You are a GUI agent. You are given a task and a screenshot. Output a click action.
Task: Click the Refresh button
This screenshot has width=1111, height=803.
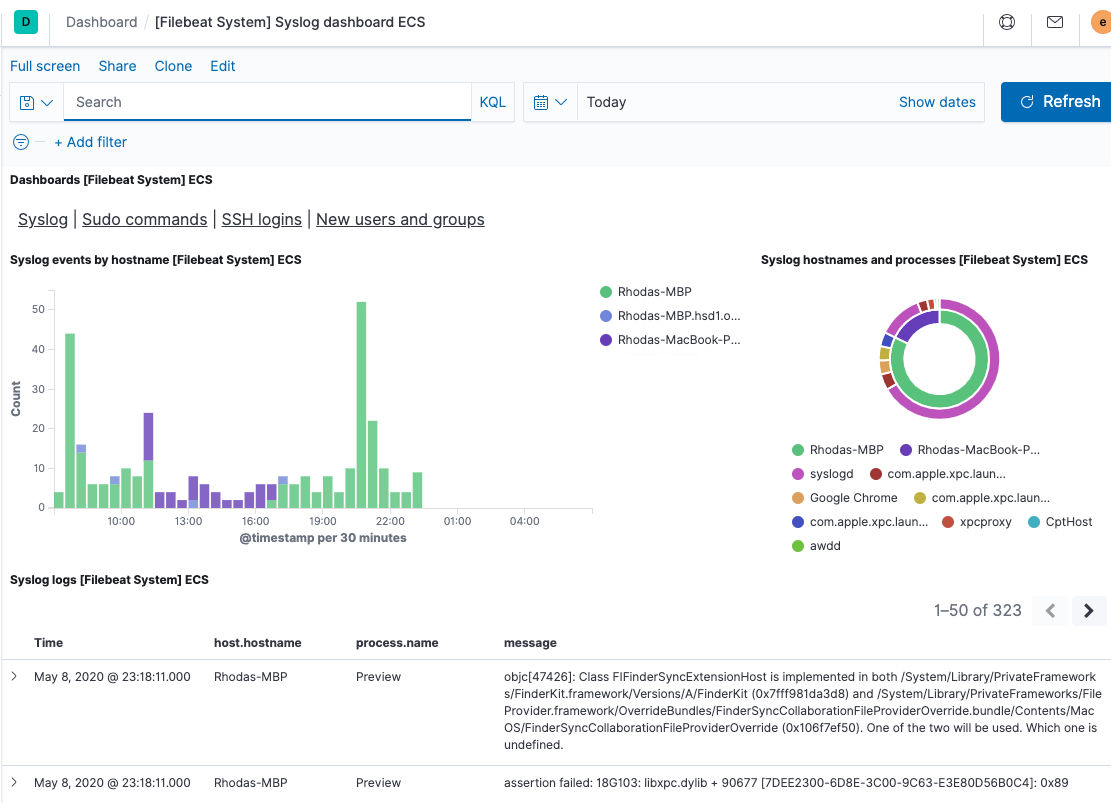1060,101
